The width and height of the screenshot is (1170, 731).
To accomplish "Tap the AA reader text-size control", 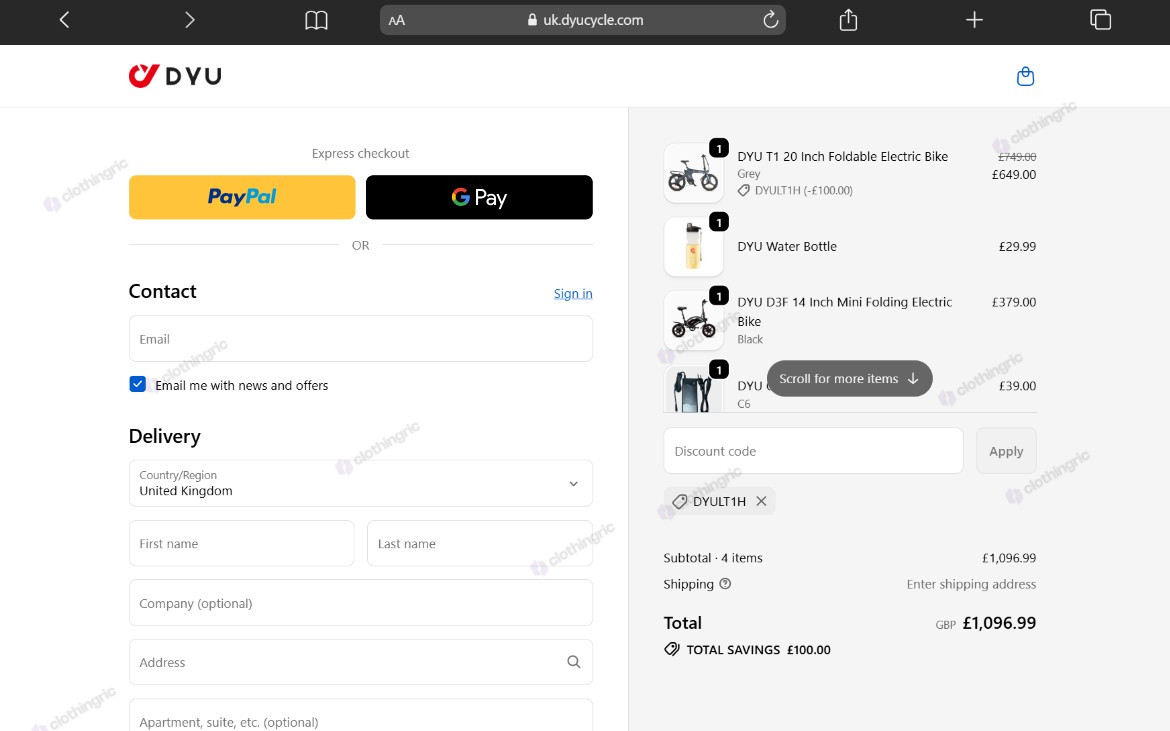I will (397, 21).
